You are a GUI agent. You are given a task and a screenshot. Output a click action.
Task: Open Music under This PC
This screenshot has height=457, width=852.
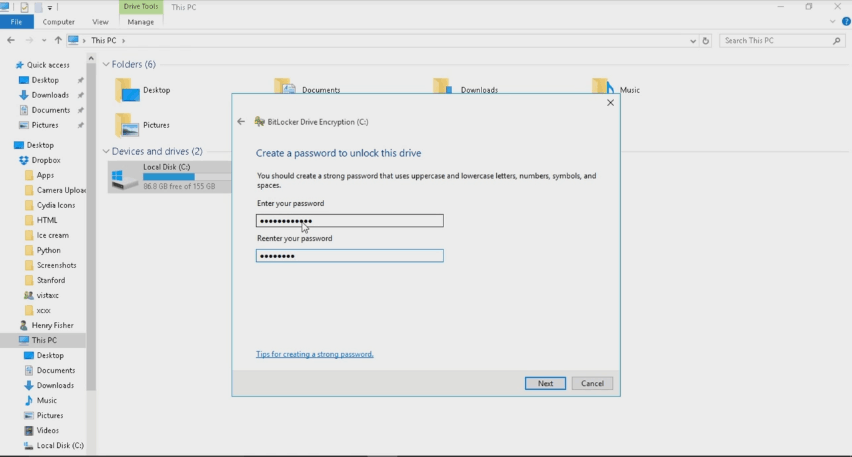click(46, 400)
